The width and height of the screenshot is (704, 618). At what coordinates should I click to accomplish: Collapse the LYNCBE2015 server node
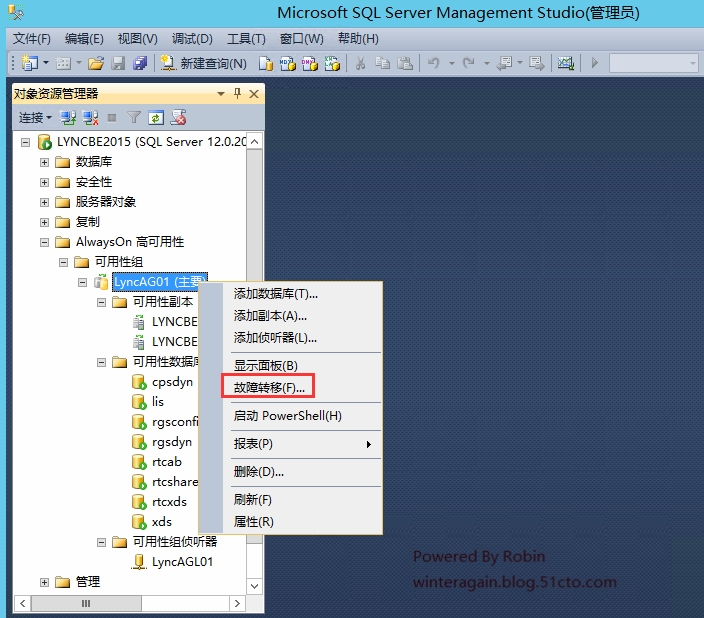(26, 142)
